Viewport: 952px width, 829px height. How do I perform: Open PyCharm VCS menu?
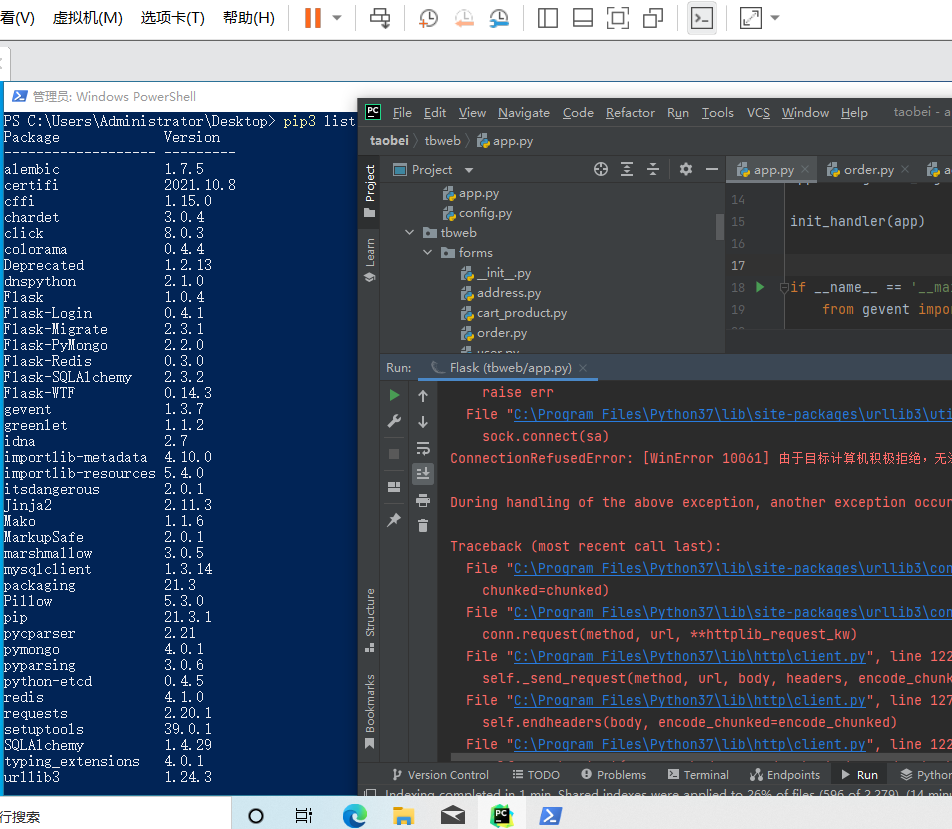coord(758,112)
